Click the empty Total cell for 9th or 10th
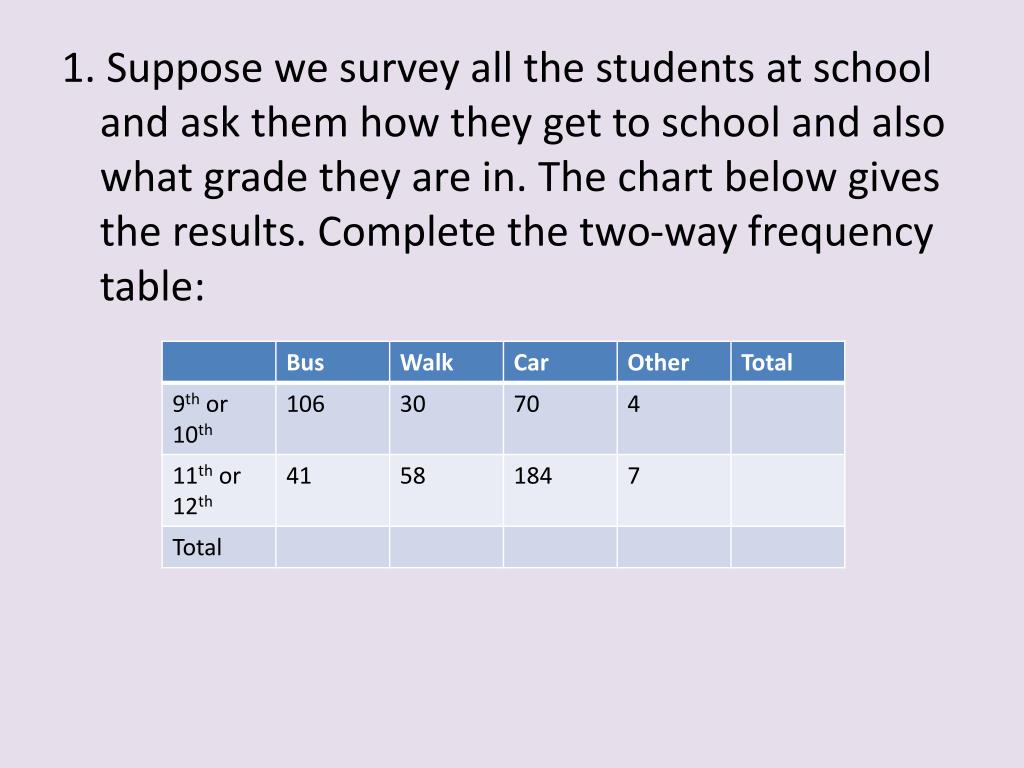The width and height of the screenshot is (1024, 768). tap(787, 419)
